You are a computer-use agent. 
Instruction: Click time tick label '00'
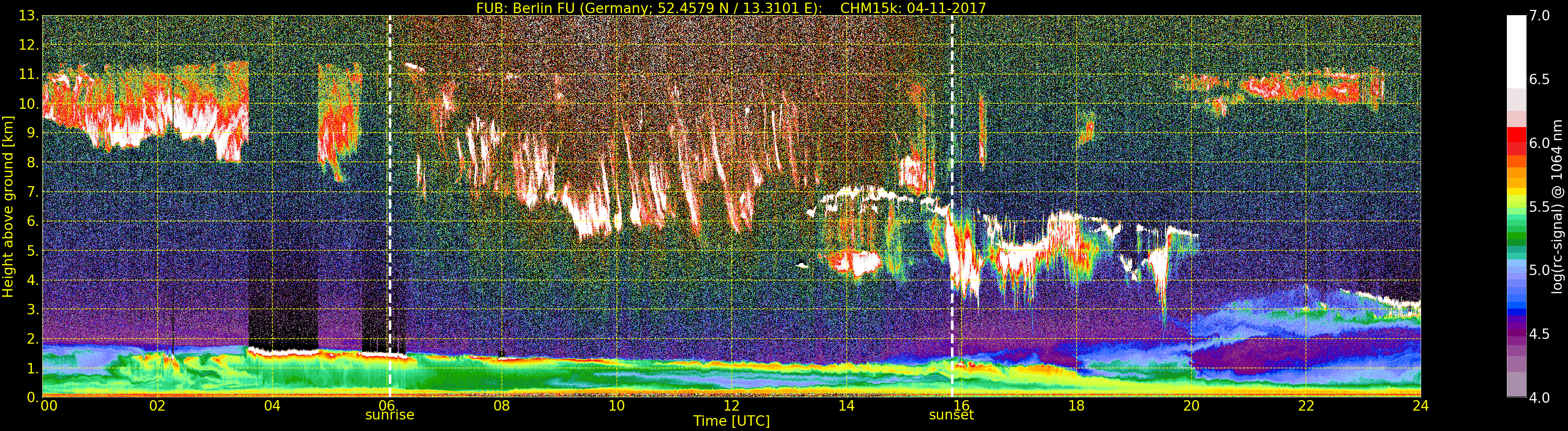[x=49, y=405]
